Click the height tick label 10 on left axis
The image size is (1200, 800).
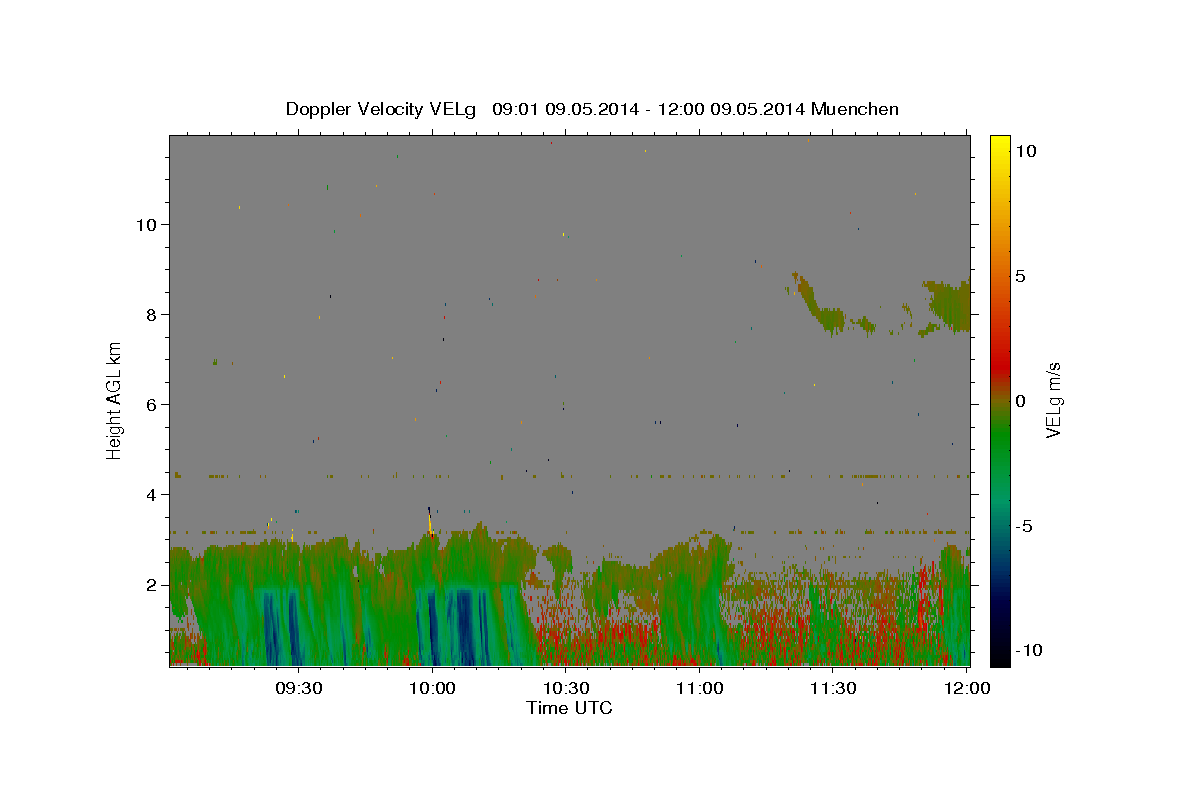click(x=147, y=225)
